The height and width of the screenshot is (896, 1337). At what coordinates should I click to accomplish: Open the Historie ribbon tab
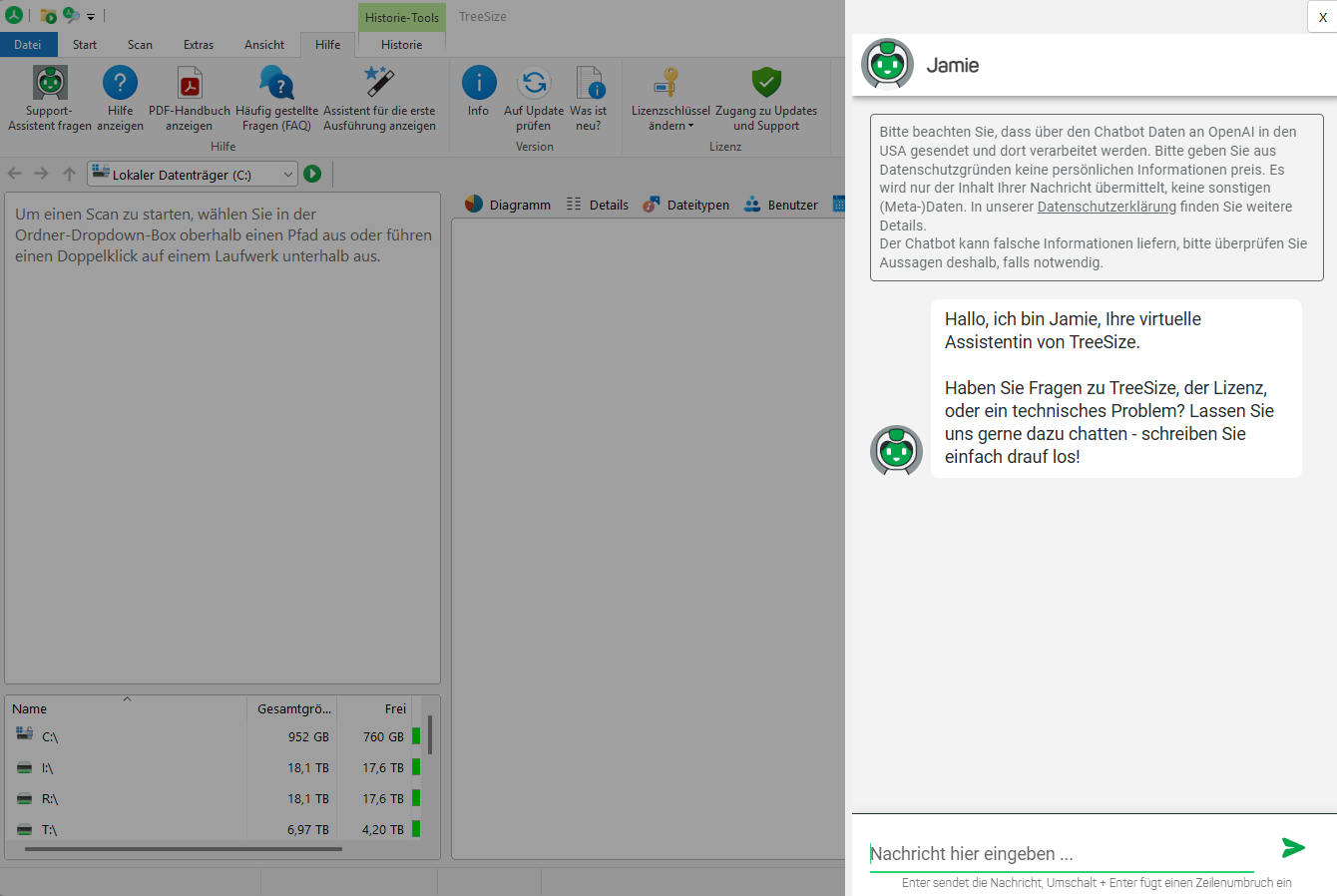pos(401,45)
